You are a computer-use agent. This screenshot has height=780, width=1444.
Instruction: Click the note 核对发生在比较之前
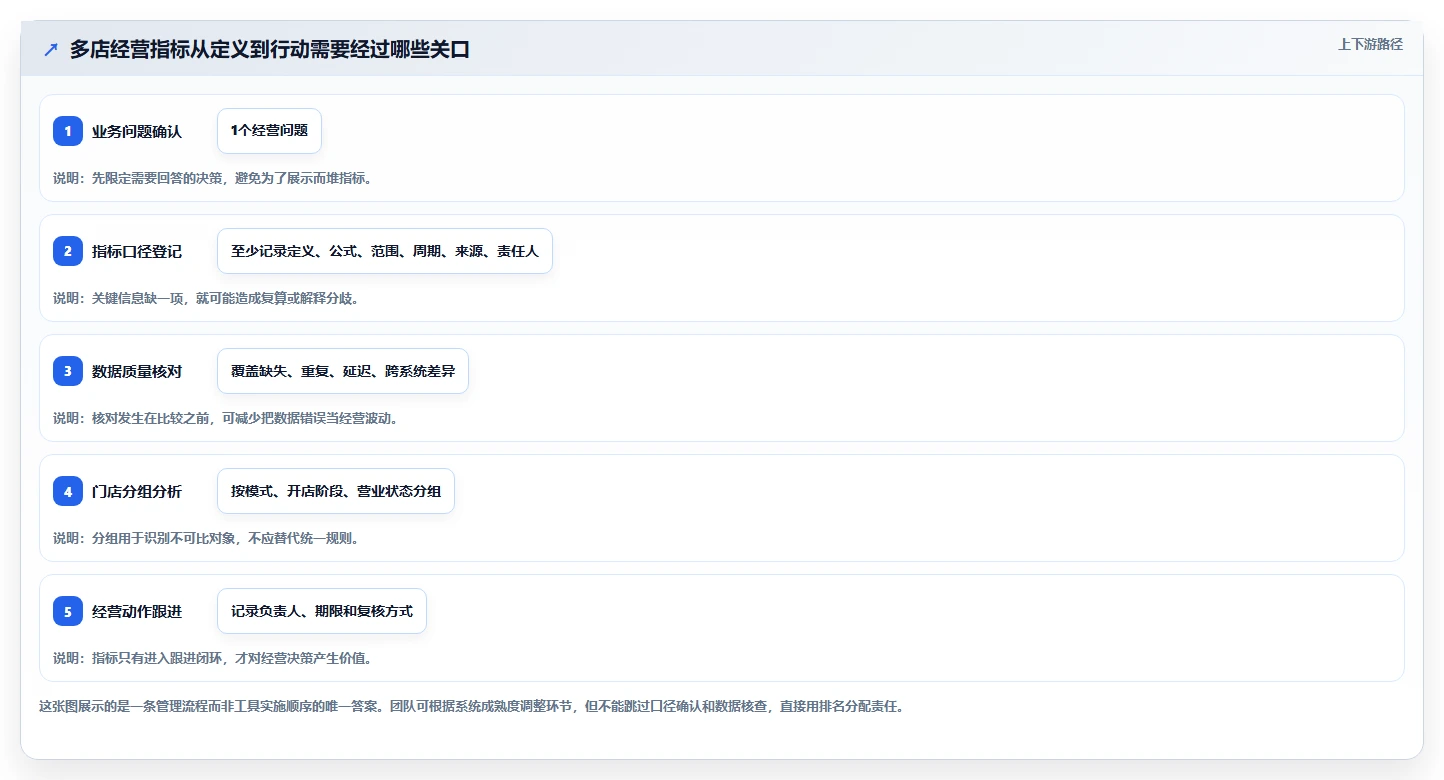[226, 418]
